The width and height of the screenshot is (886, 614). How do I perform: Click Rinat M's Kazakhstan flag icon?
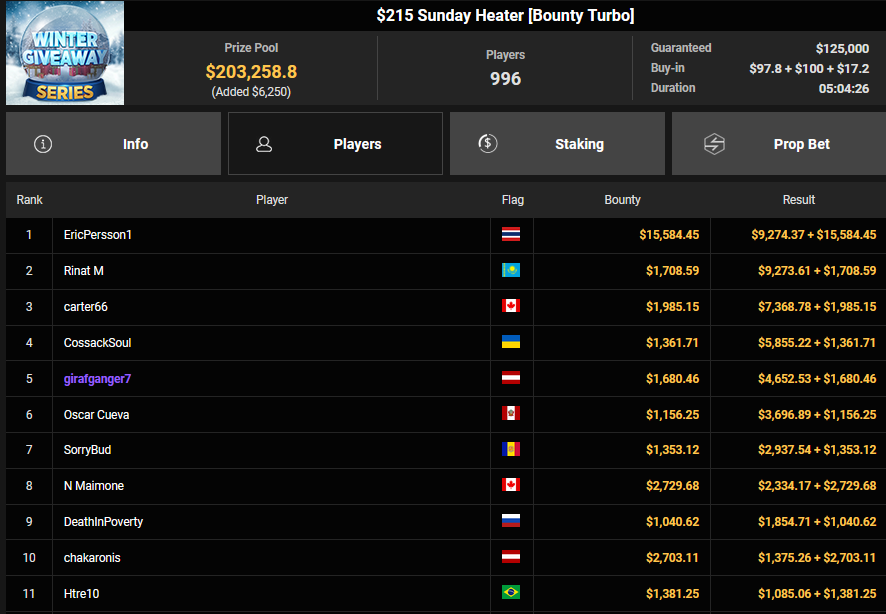[x=511, y=271]
